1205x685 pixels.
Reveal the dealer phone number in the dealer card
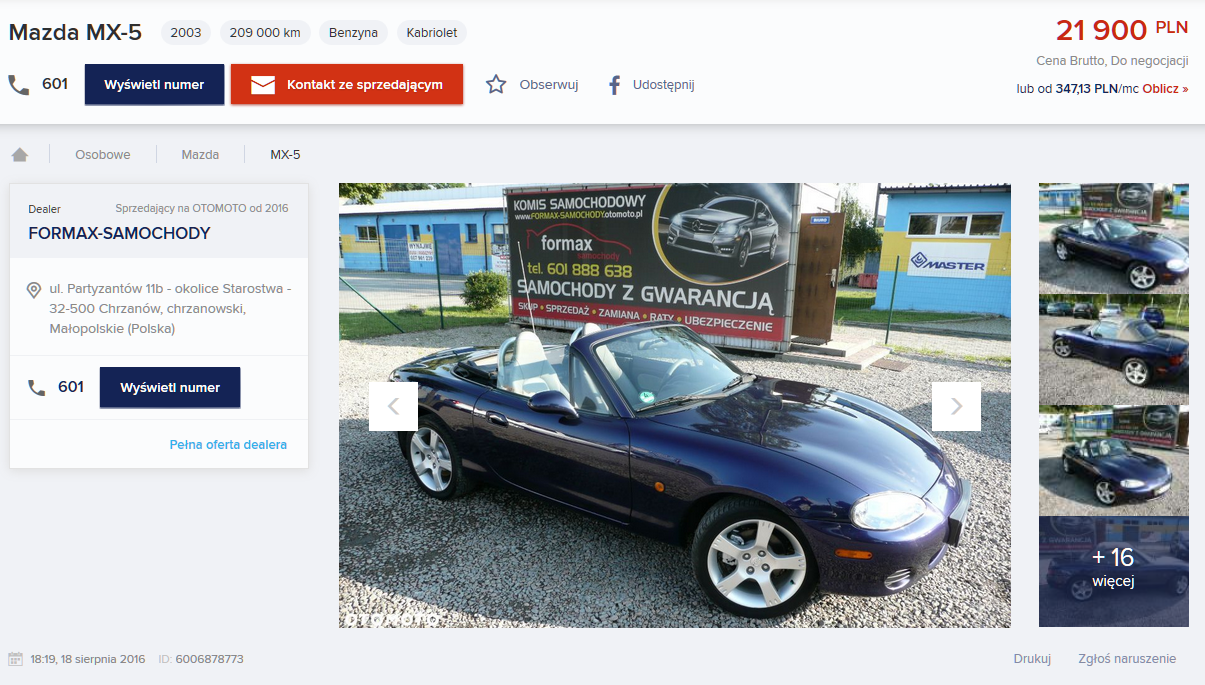pos(170,388)
